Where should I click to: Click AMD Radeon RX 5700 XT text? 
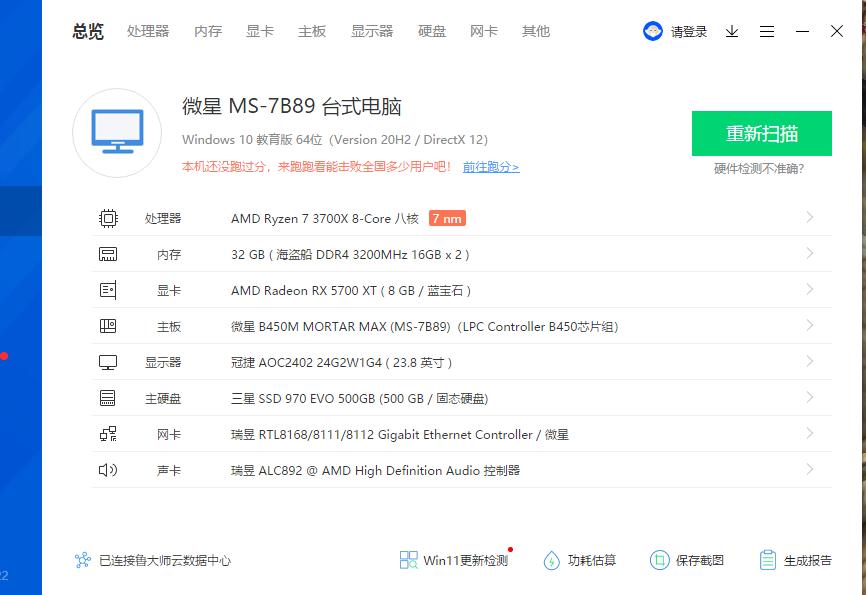[x=351, y=291]
